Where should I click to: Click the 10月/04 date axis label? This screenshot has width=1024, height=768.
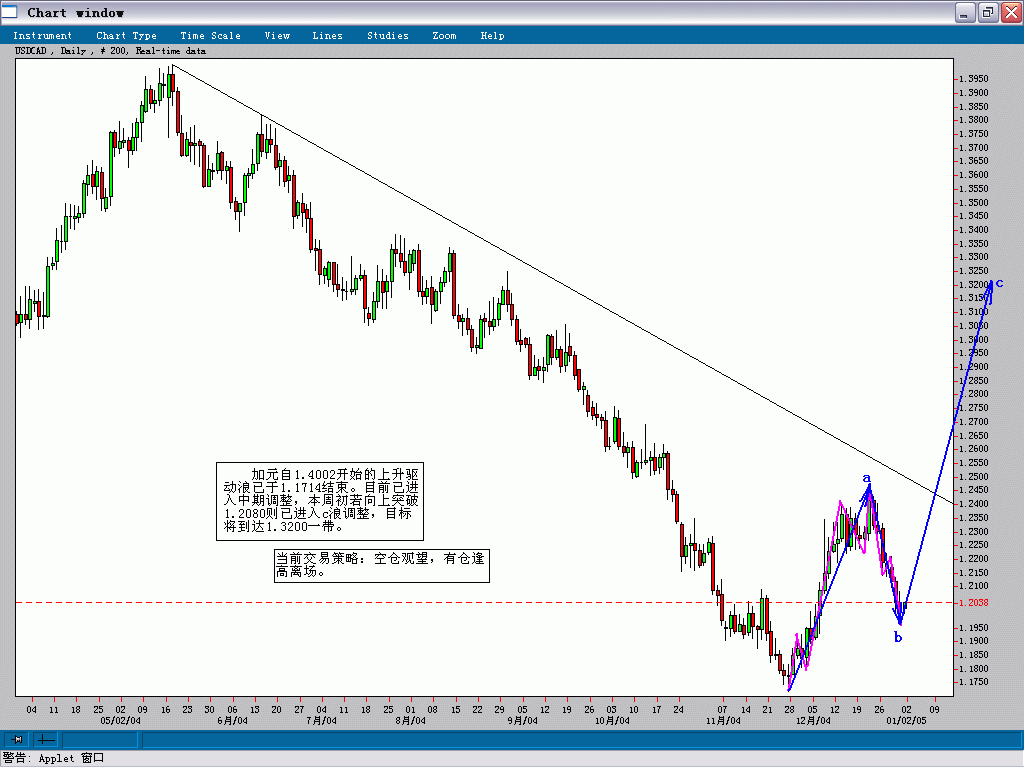612,721
